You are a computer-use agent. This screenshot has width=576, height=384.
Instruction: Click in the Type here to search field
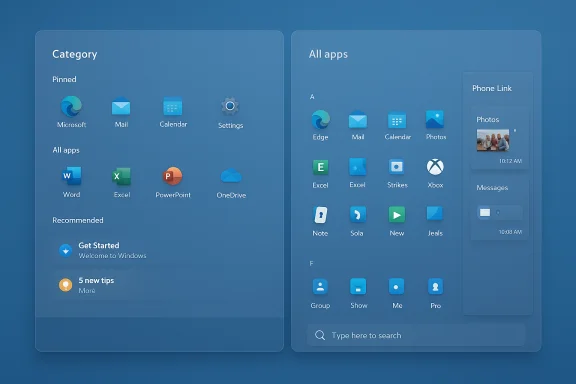[416, 335]
